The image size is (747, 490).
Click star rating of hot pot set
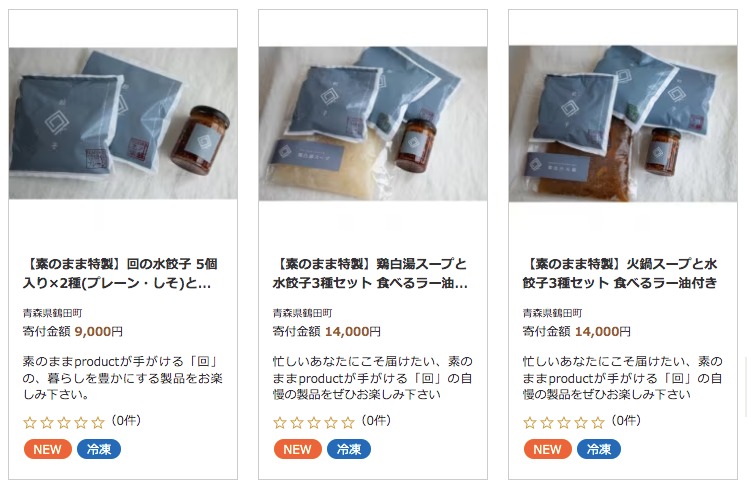click(x=564, y=422)
